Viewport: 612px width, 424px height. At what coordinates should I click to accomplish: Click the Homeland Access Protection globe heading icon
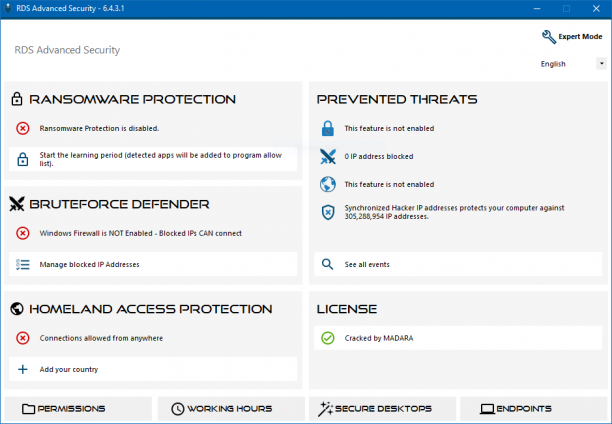coord(17,308)
